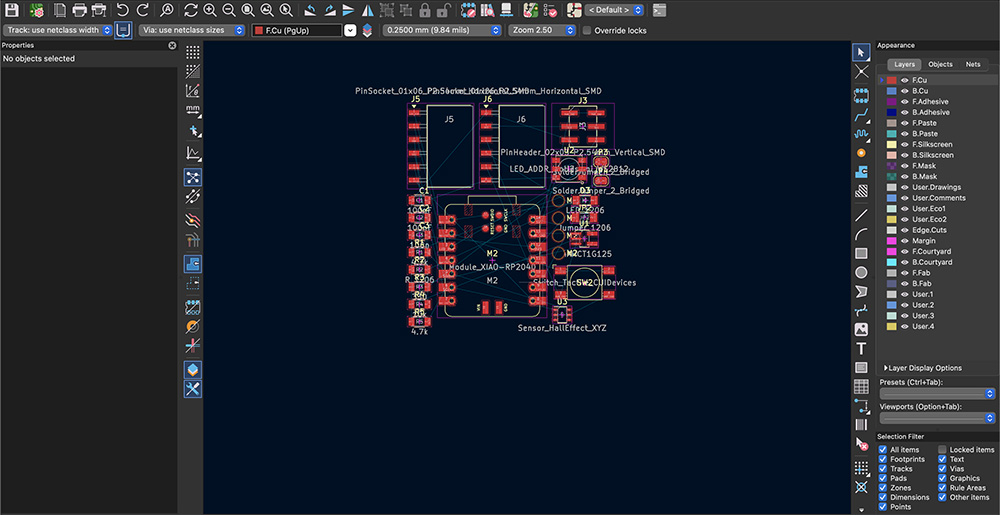Image resolution: width=1000 pixels, height=515 pixels.
Task: Close the Properties panel
Action: 172,46
